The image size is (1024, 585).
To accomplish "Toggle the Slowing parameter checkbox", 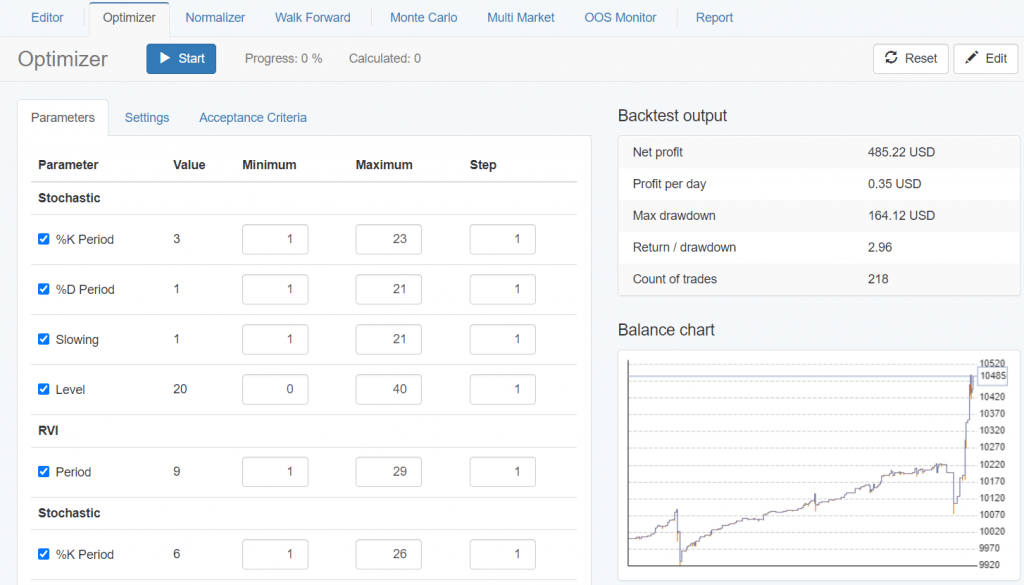I will coord(43,339).
